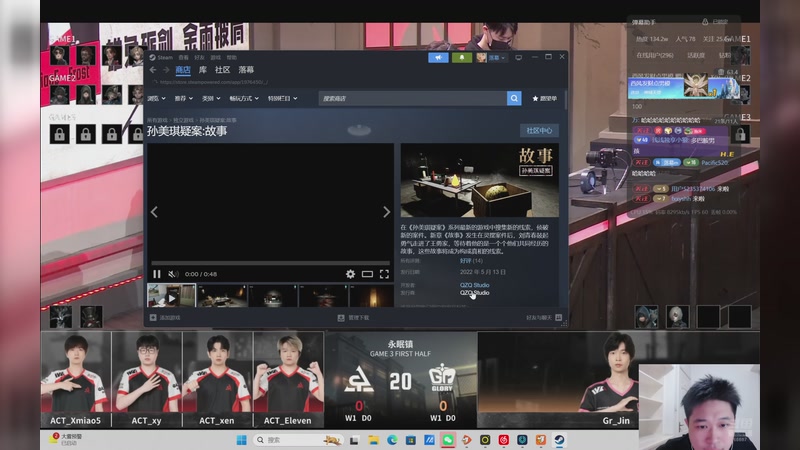Image resolution: width=800 pixels, height=450 pixels.
Task: Launch Microsoft Edge from taskbar
Action: point(392,440)
